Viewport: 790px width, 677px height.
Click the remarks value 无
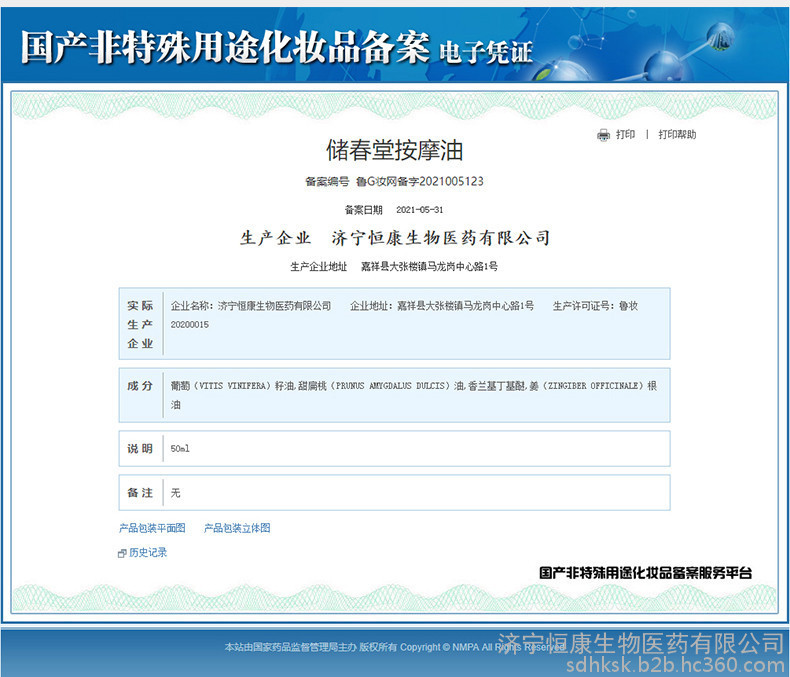(x=175, y=493)
